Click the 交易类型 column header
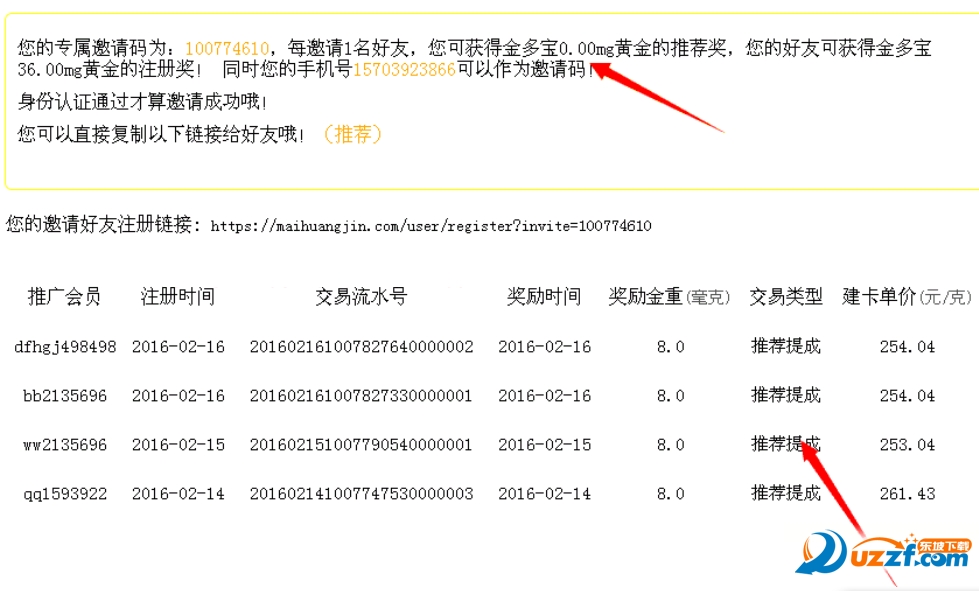The image size is (979, 591). (785, 295)
